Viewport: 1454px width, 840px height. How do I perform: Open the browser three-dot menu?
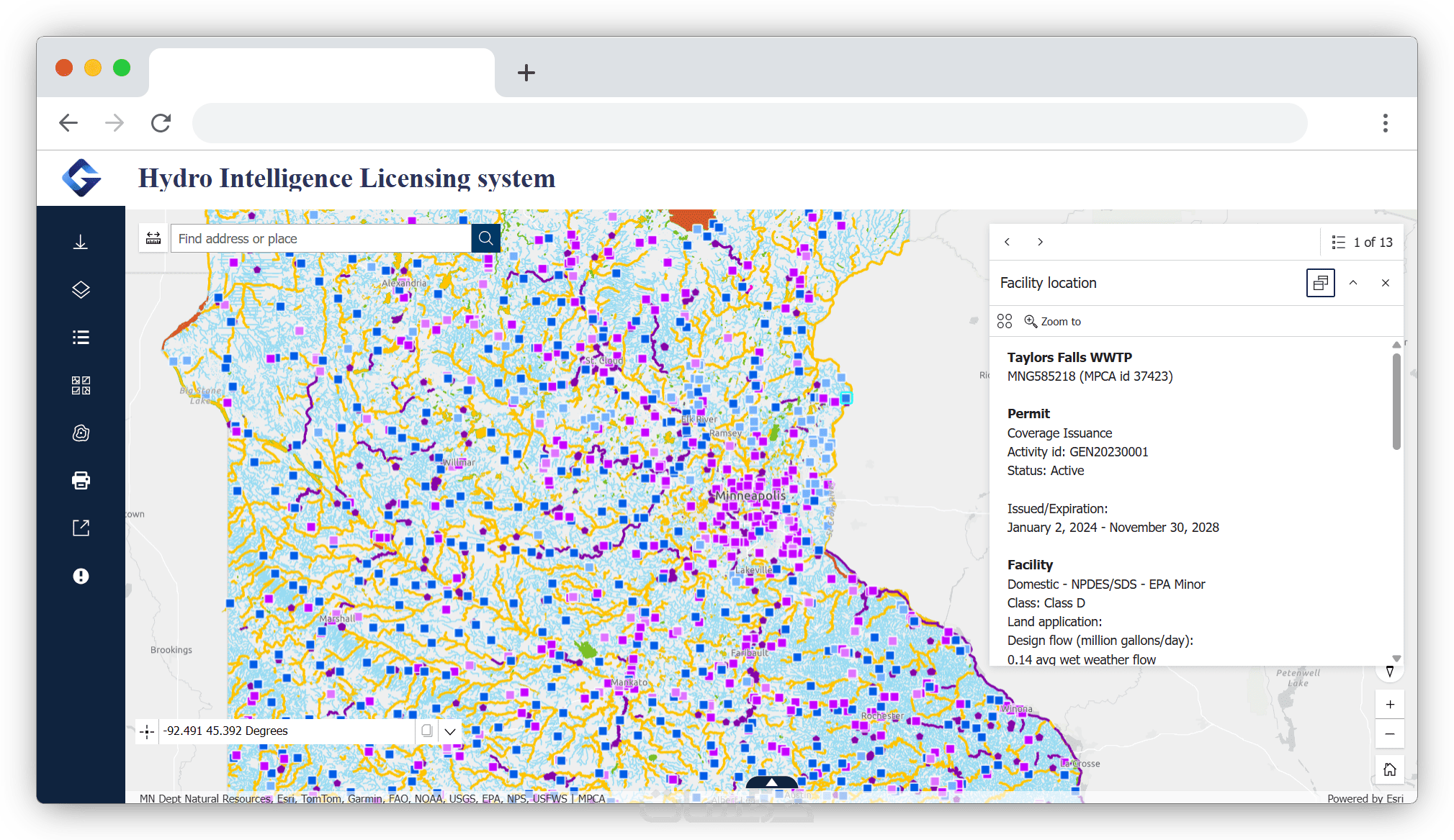click(x=1385, y=123)
